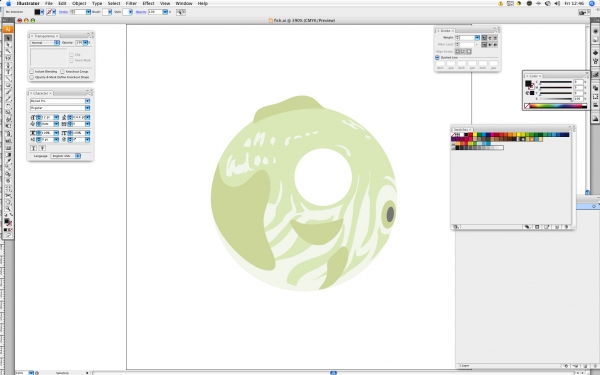Choose the yellow swatch in Swatches panel
This screenshot has width=600, height=375.
tap(475, 135)
